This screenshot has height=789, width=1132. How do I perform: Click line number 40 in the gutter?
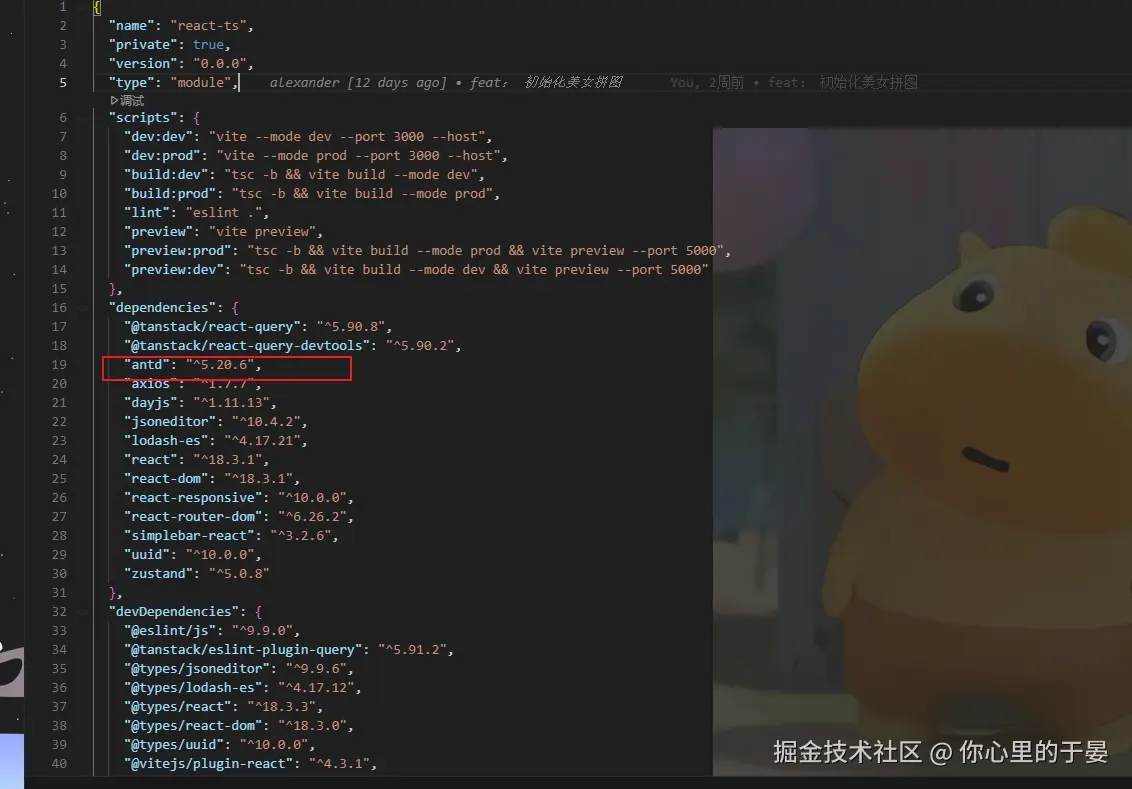click(x=59, y=763)
